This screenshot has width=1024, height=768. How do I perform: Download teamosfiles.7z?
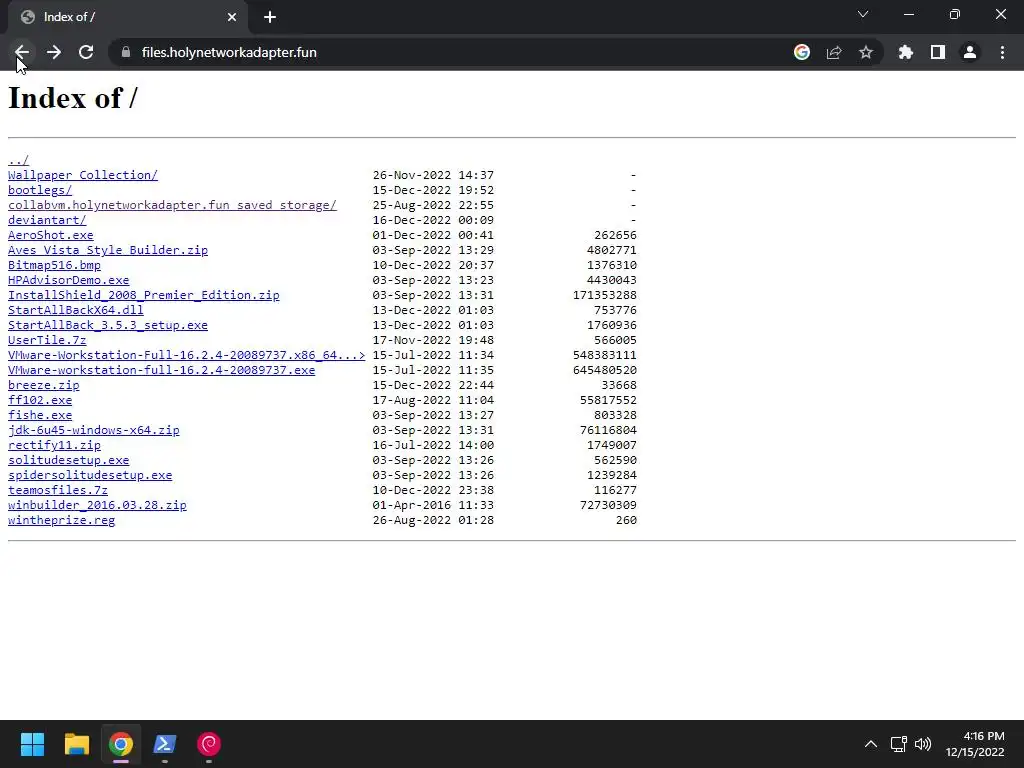(58, 490)
